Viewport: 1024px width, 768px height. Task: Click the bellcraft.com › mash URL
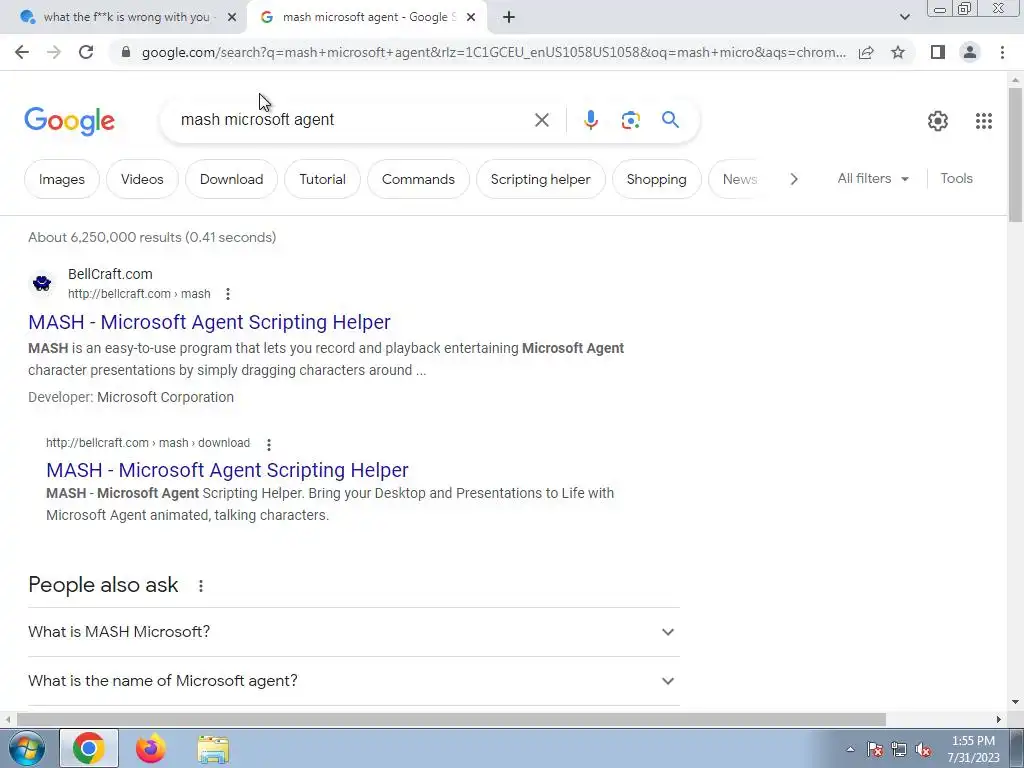pyautogui.click(x=139, y=294)
